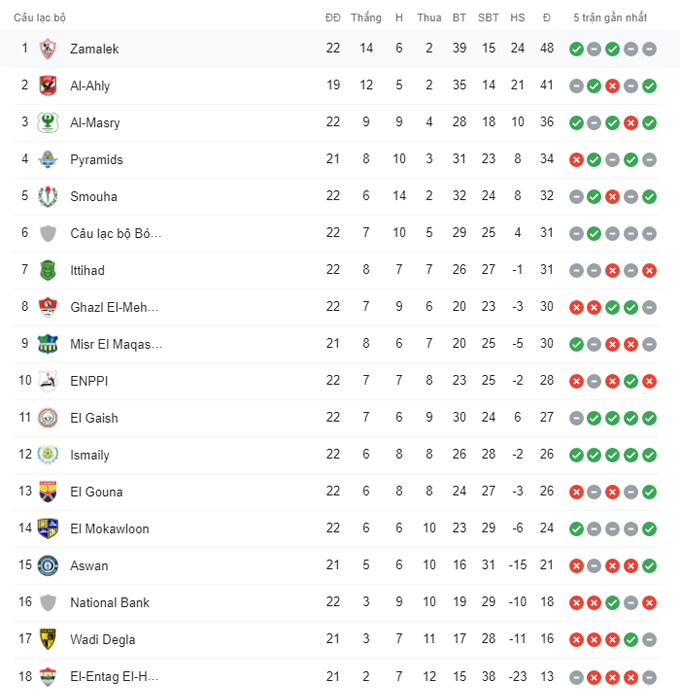Open the Zamalek team link
This screenshot has width=680, height=700.
[94, 49]
